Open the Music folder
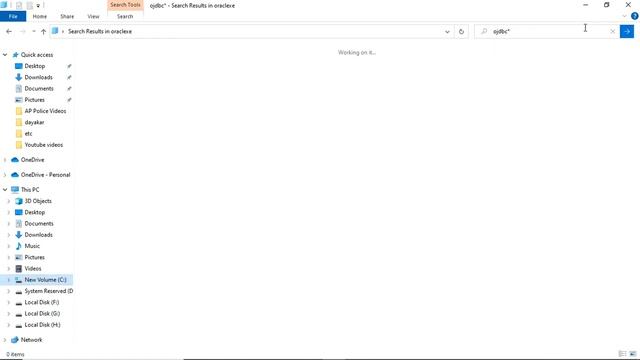The height and width of the screenshot is (360, 640). pyautogui.click(x=32, y=246)
